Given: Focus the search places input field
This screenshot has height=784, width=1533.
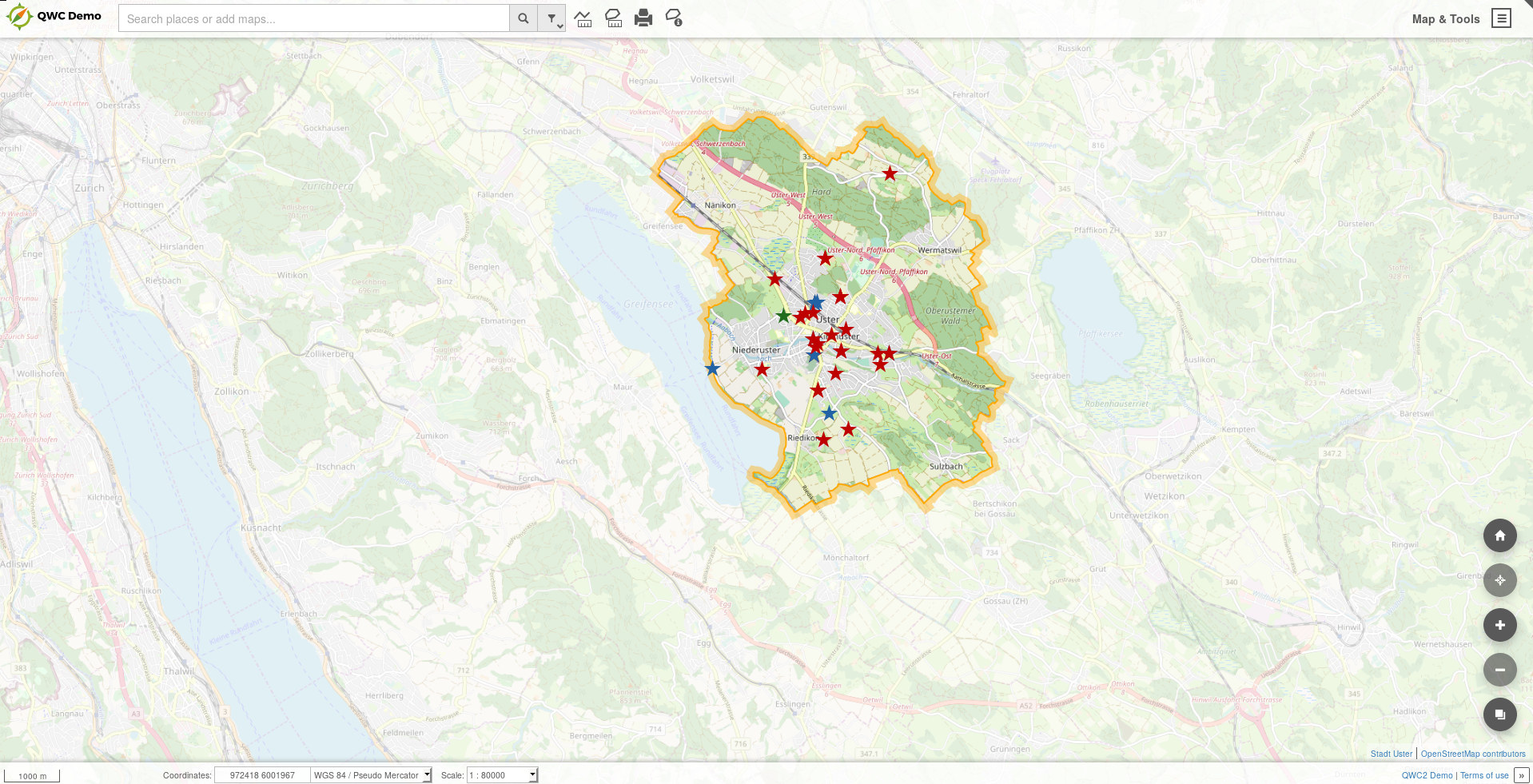Looking at the screenshot, I should pos(314,18).
